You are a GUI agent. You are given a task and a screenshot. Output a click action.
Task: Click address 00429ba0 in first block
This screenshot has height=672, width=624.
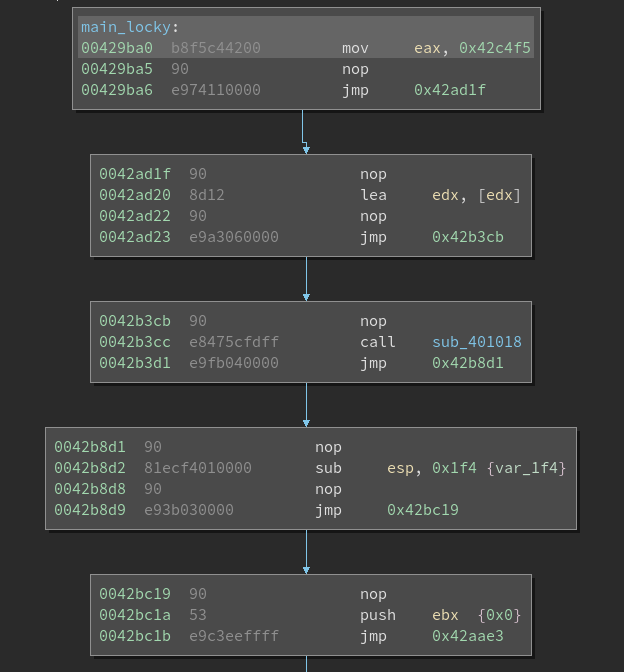click(x=117, y=48)
